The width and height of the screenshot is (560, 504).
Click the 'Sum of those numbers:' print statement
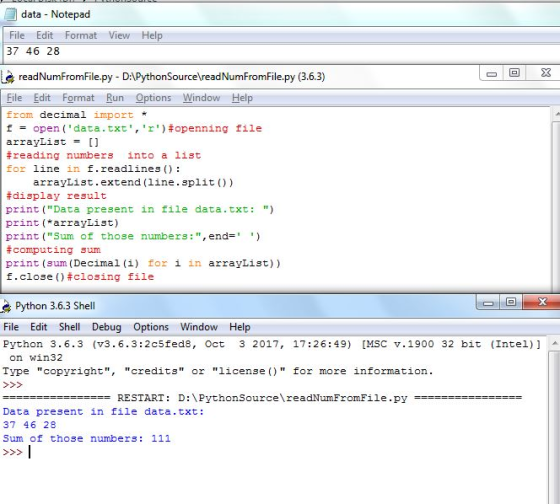pyautogui.click(x=133, y=236)
